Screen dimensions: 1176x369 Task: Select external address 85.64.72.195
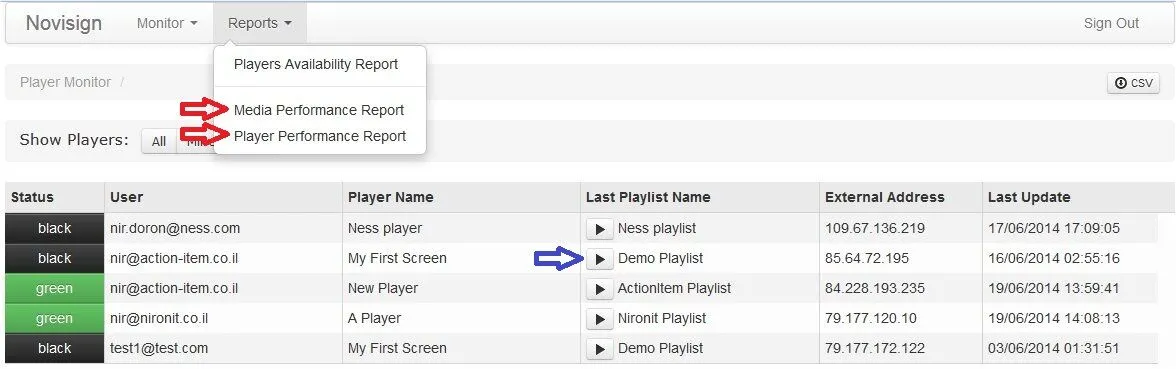click(867, 258)
